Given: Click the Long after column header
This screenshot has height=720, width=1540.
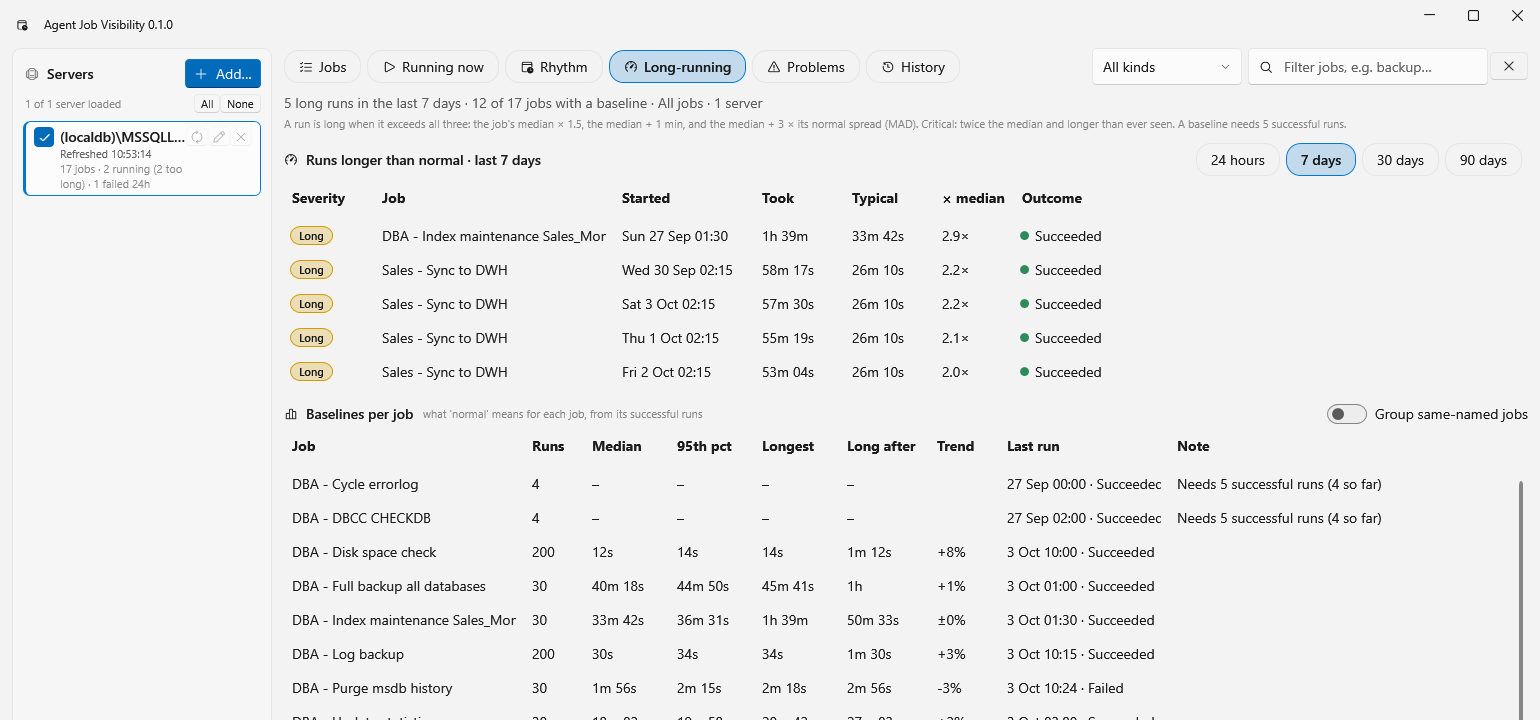Looking at the screenshot, I should pyautogui.click(x=881, y=446).
